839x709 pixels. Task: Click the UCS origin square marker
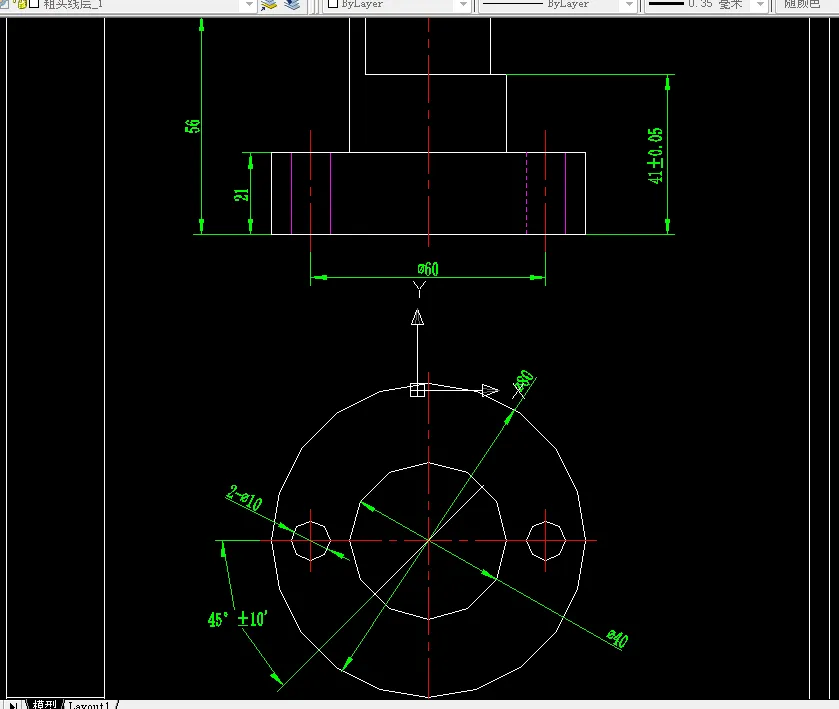click(x=417, y=390)
